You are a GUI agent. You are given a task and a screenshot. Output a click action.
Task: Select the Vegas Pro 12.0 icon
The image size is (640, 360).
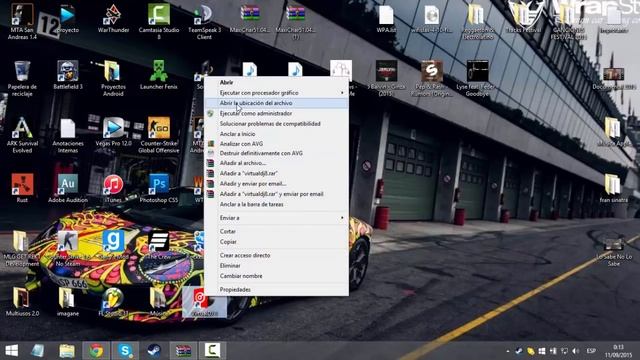[x=113, y=132]
